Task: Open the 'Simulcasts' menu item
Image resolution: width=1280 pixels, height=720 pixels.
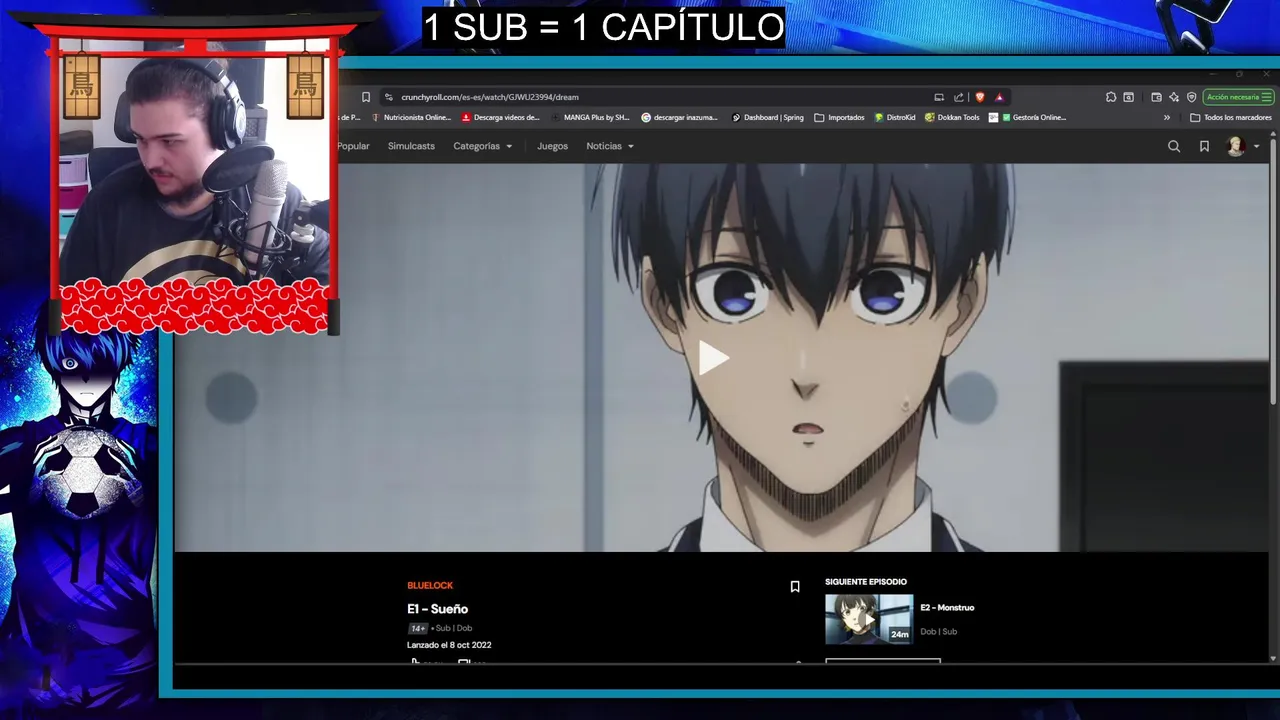Action: (411, 146)
